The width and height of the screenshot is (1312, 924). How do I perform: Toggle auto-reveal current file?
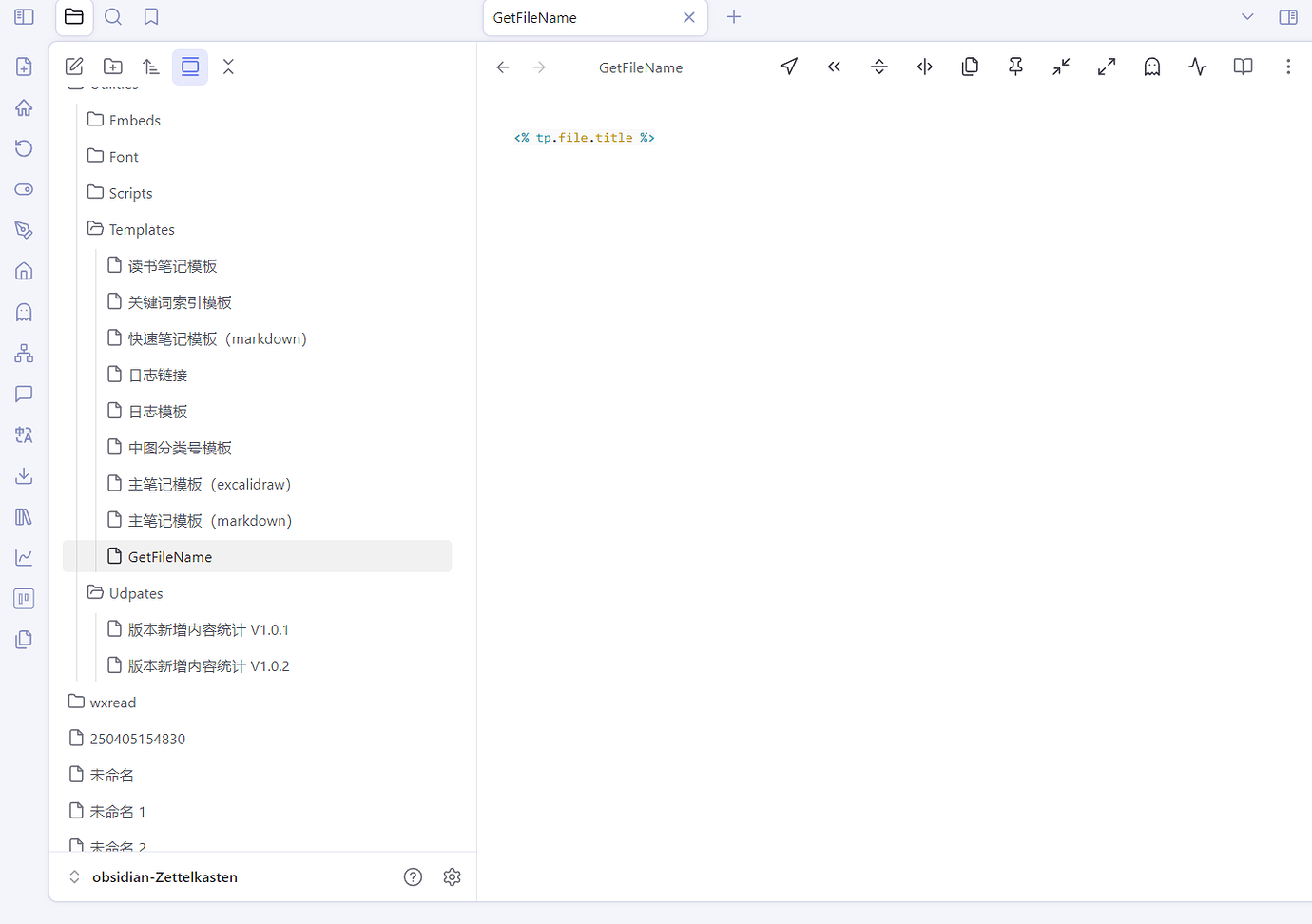point(190,67)
